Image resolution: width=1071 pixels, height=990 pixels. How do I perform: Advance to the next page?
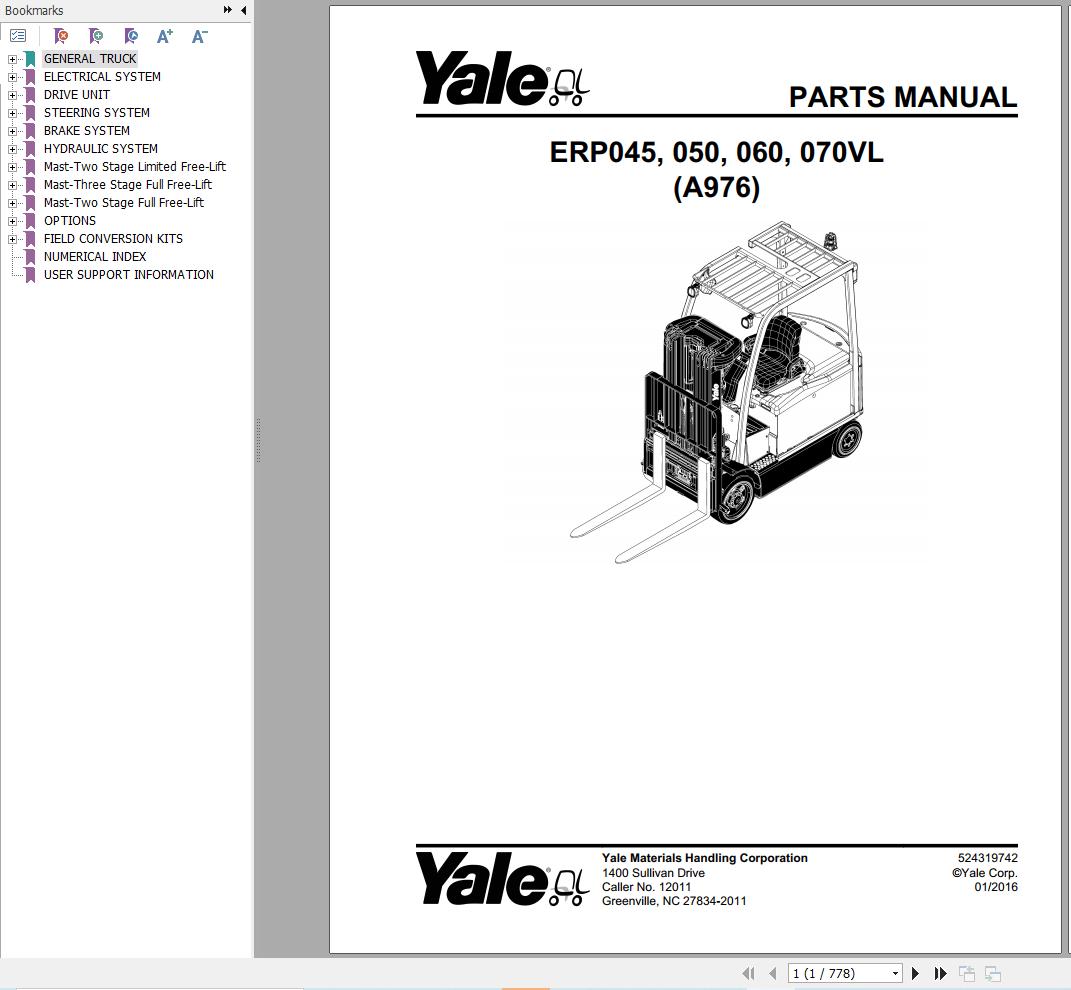point(916,972)
